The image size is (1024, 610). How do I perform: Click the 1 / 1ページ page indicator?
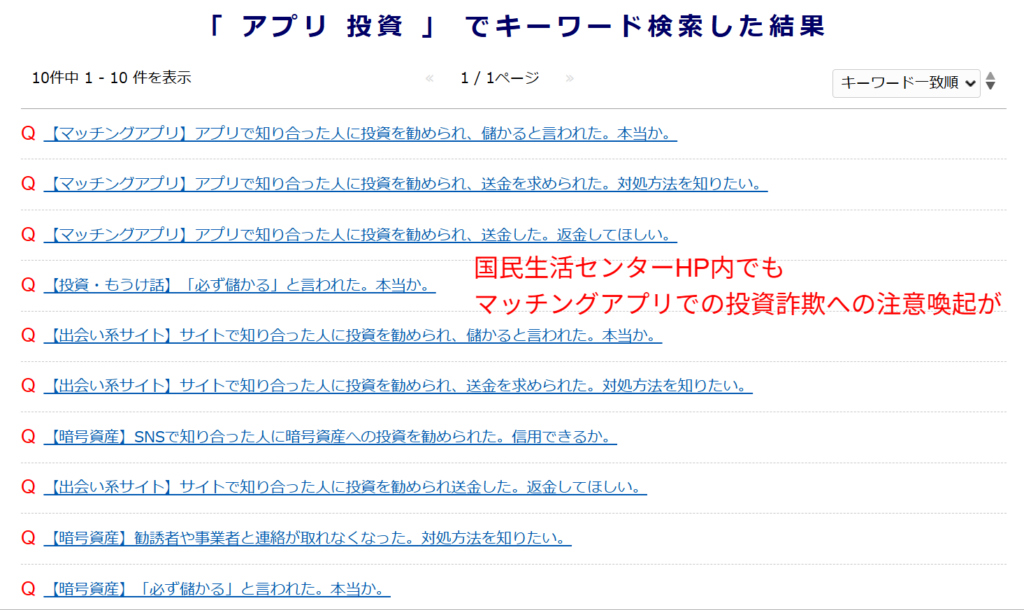[498, 75]
